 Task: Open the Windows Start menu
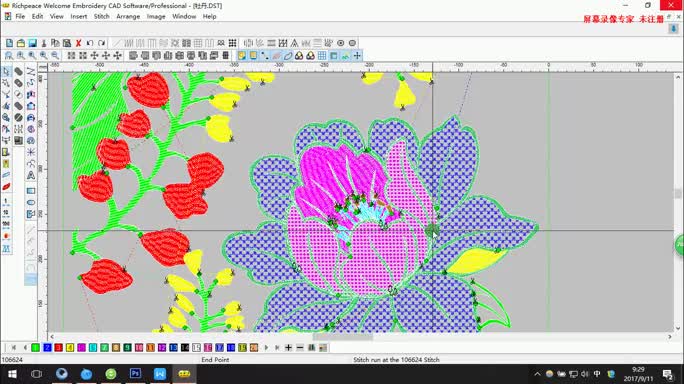(x=12, y=374)
